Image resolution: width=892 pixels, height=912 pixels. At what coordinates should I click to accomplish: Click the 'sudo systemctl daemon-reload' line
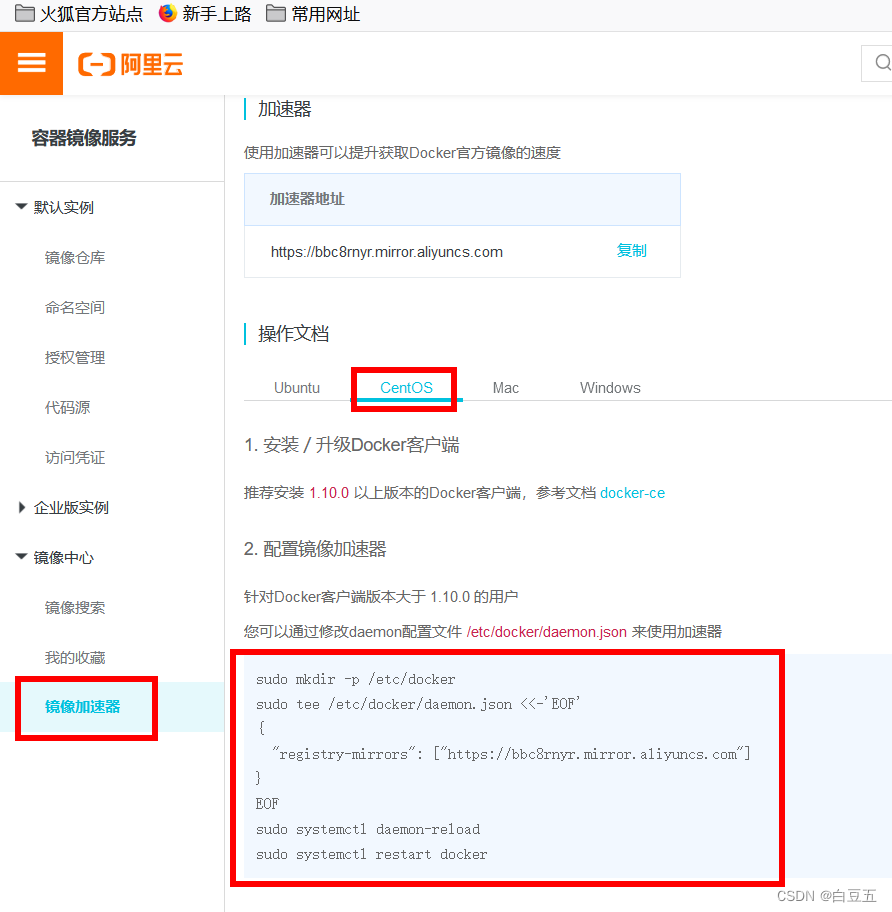click(368, 829)
